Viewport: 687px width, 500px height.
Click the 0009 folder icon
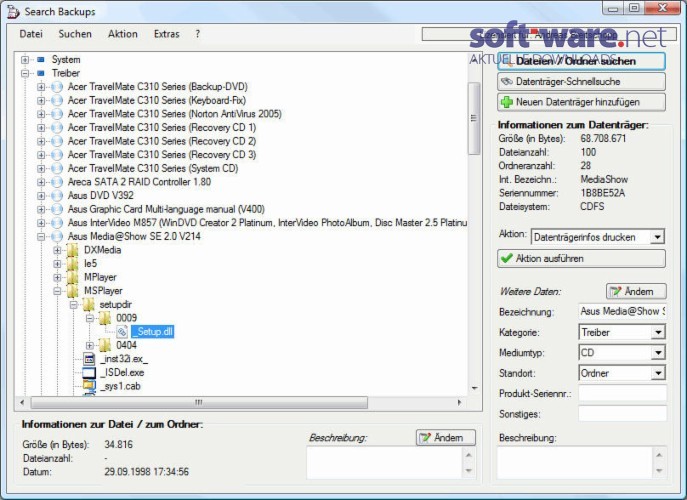pyautogui.click(x=105, y=318)
